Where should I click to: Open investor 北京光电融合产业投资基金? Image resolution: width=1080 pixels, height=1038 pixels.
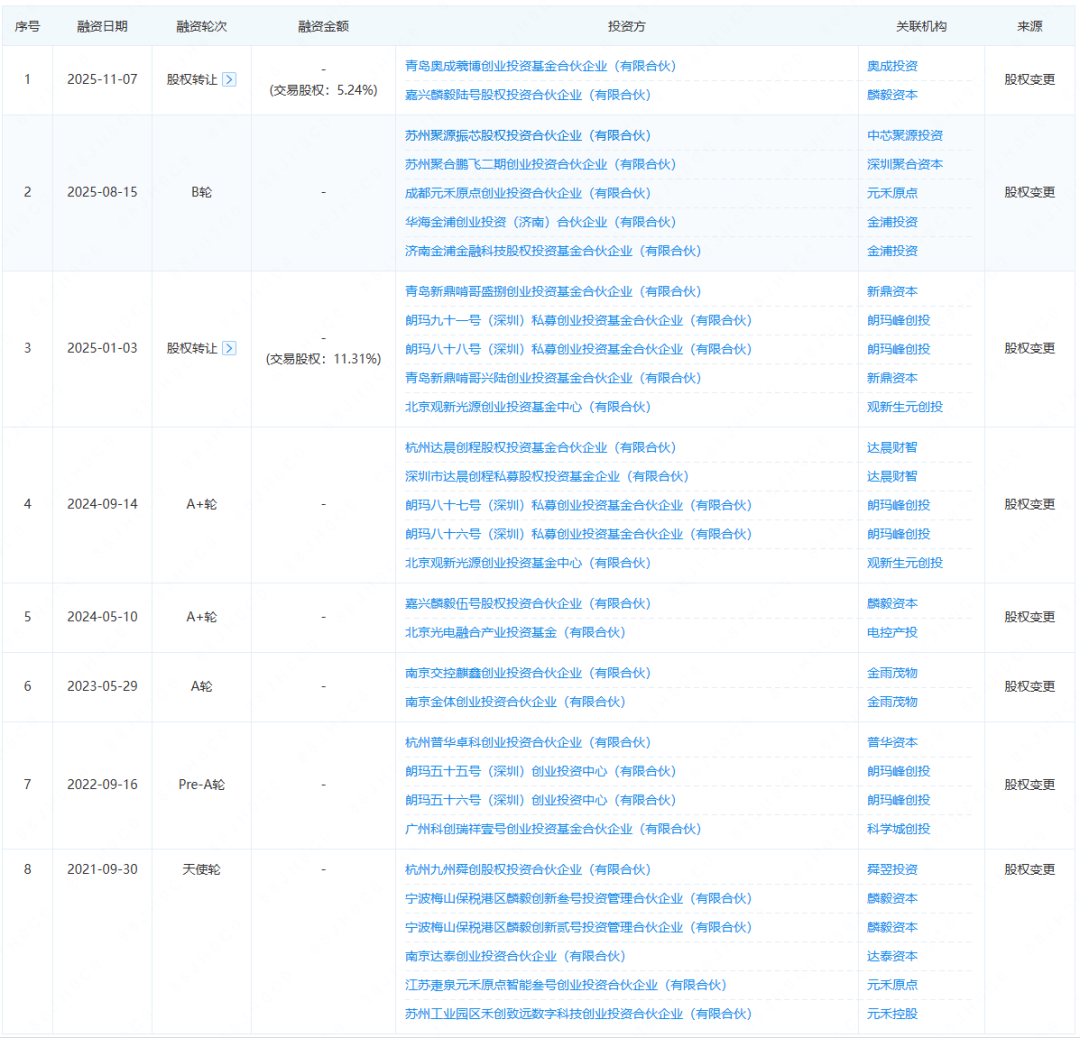point(515,634)
